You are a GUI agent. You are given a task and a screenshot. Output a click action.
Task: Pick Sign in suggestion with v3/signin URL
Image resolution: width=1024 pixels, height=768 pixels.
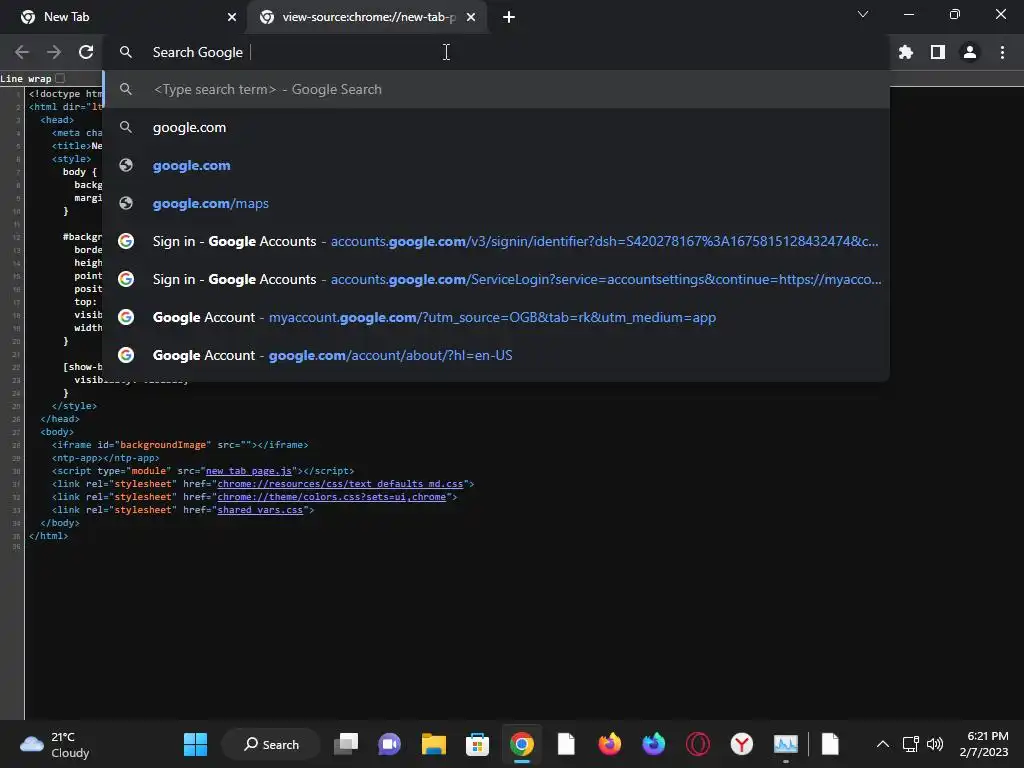496,241
